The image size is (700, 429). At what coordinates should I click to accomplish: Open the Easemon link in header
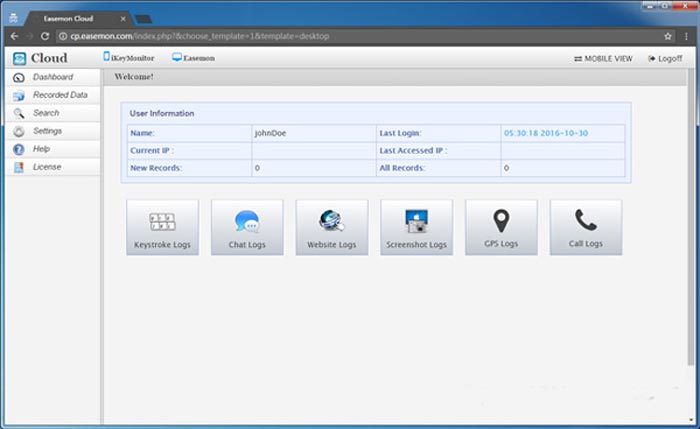pos(194,58)
